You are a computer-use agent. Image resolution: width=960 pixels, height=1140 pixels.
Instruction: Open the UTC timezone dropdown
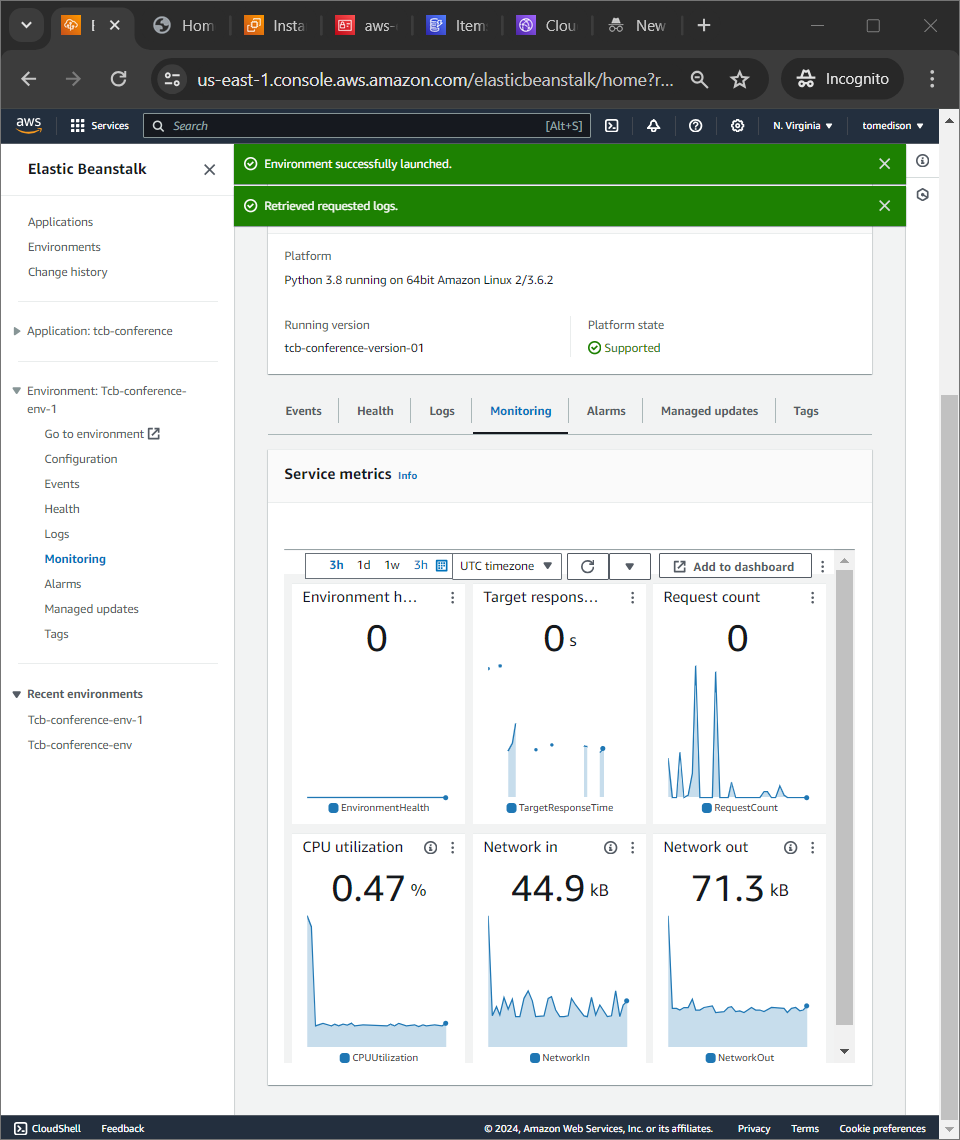[x=507, y=566]
